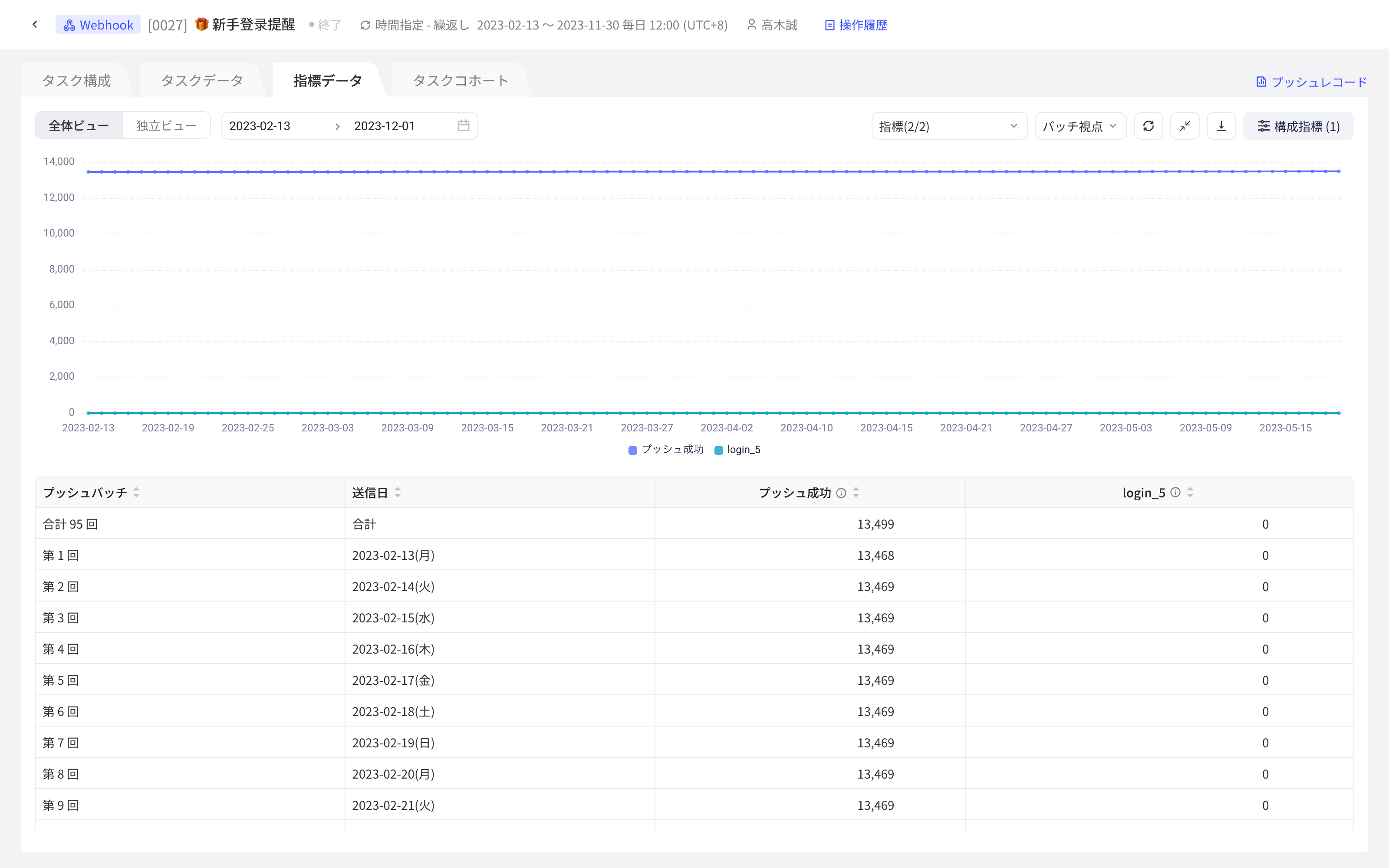1389x868 pixels.
Task: Click the schedule repeat icon in header
Action: click(x=365, y=25)
